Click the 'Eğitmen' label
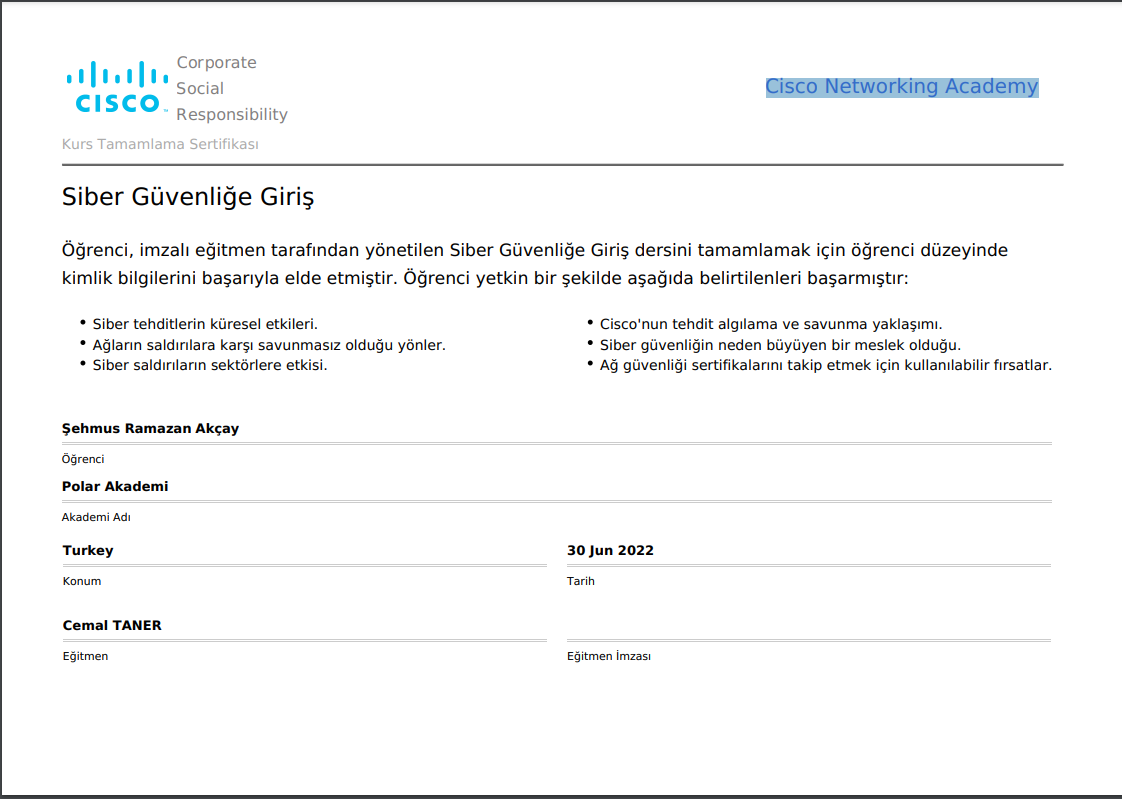The image size is (1122, 799). coord(85,656)
